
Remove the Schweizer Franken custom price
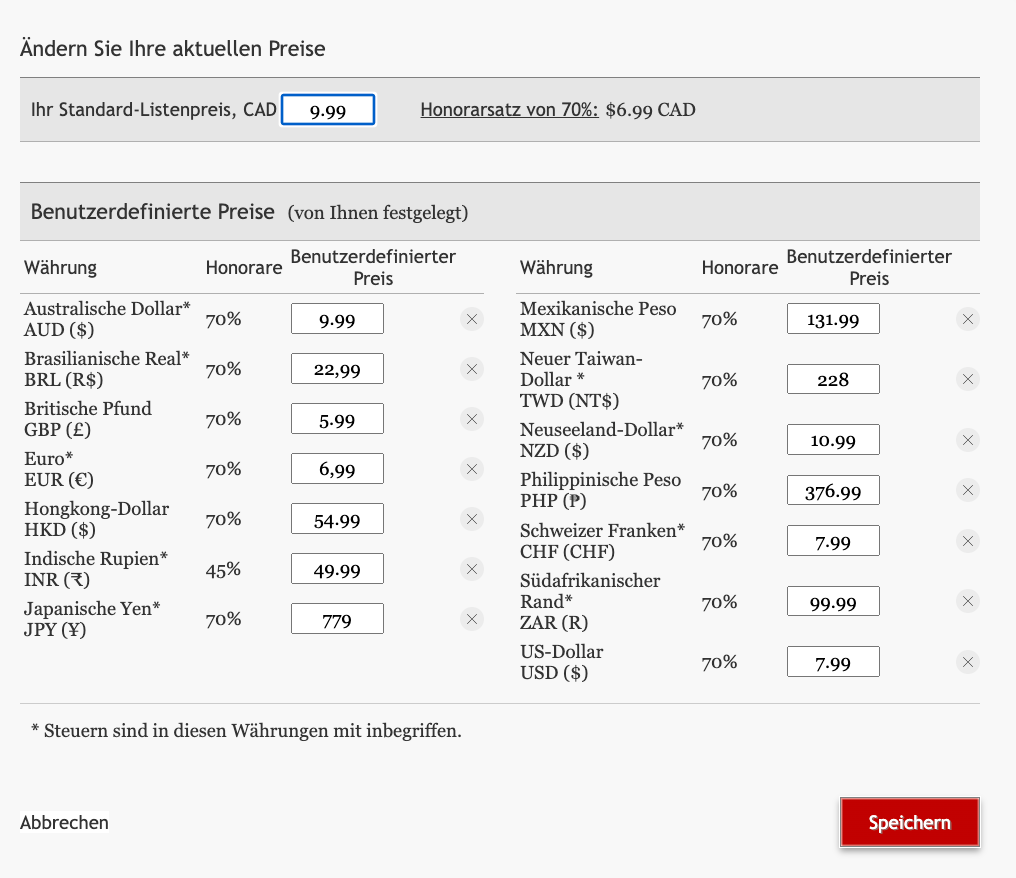[x=967, y=540]
